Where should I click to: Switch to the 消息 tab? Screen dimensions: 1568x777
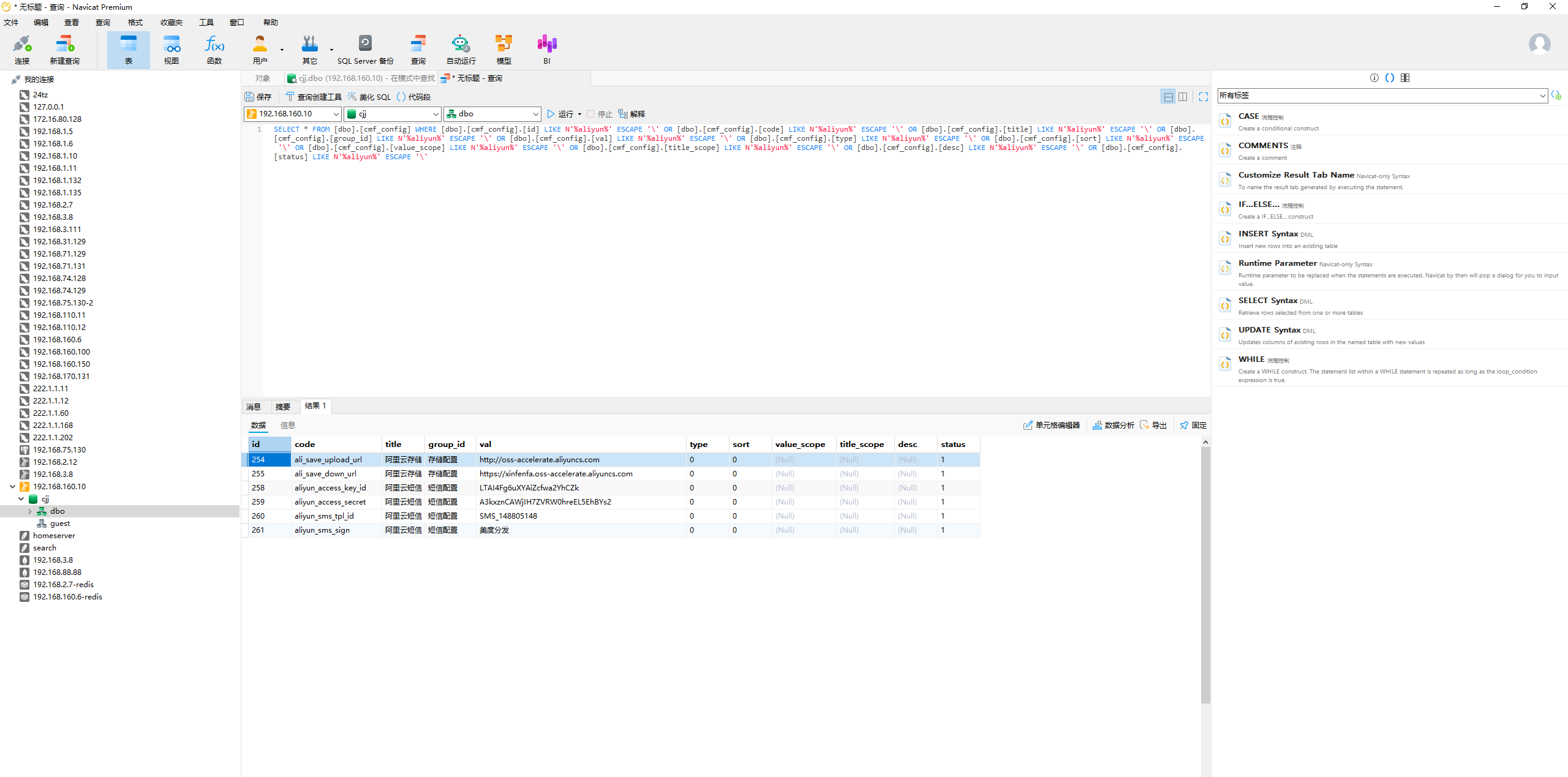point(254,407)
